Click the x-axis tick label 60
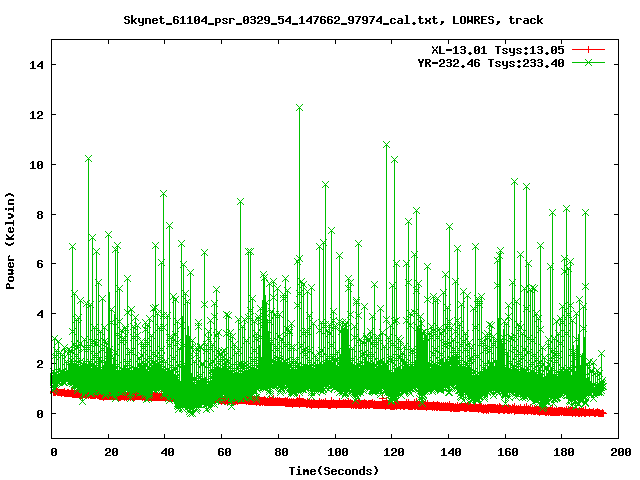Viewport: 640px width, 480px height. coord(224,452)
